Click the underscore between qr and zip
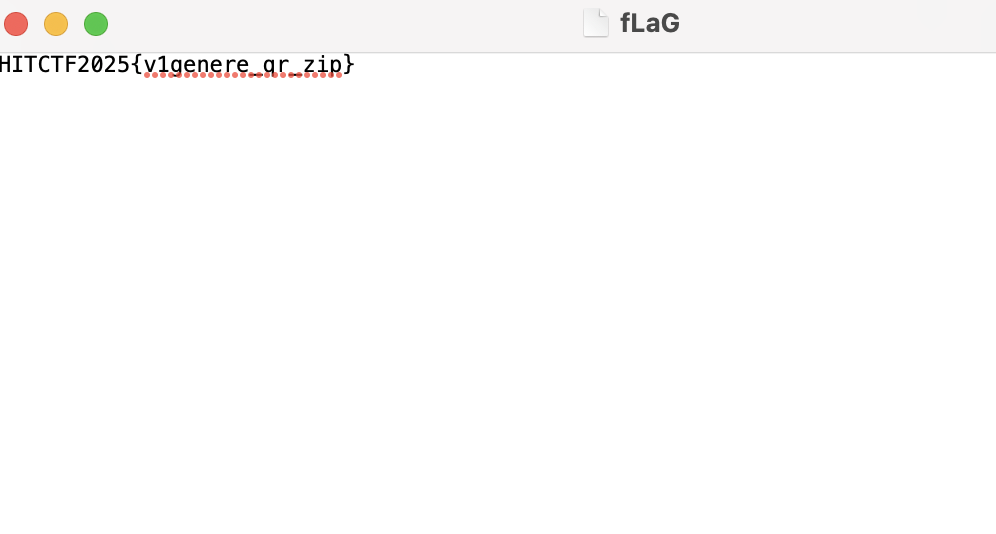This screenshot has height=534, width=996. click(296, 74)
